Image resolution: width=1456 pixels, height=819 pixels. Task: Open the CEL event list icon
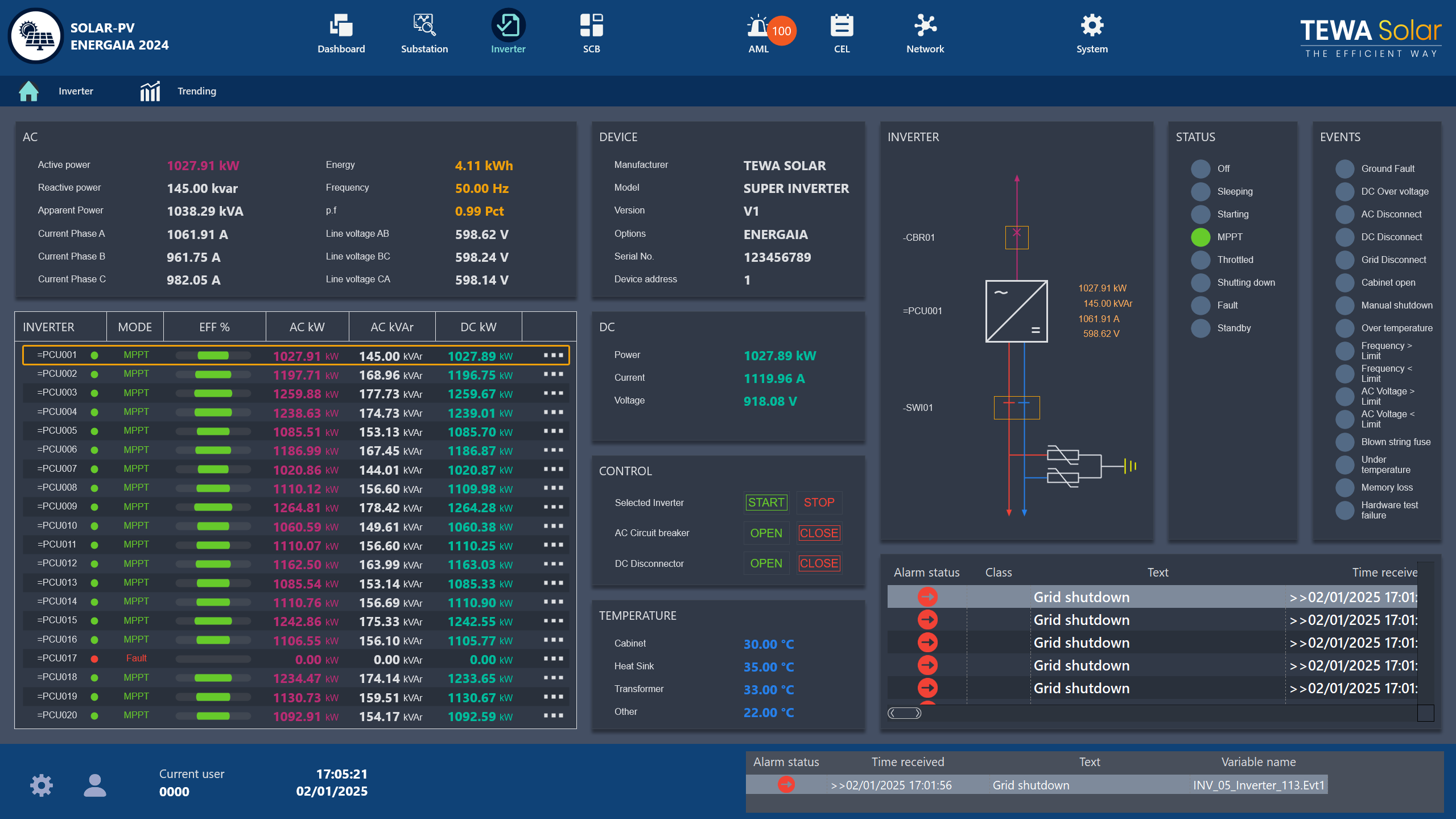[x=842, y=26]
